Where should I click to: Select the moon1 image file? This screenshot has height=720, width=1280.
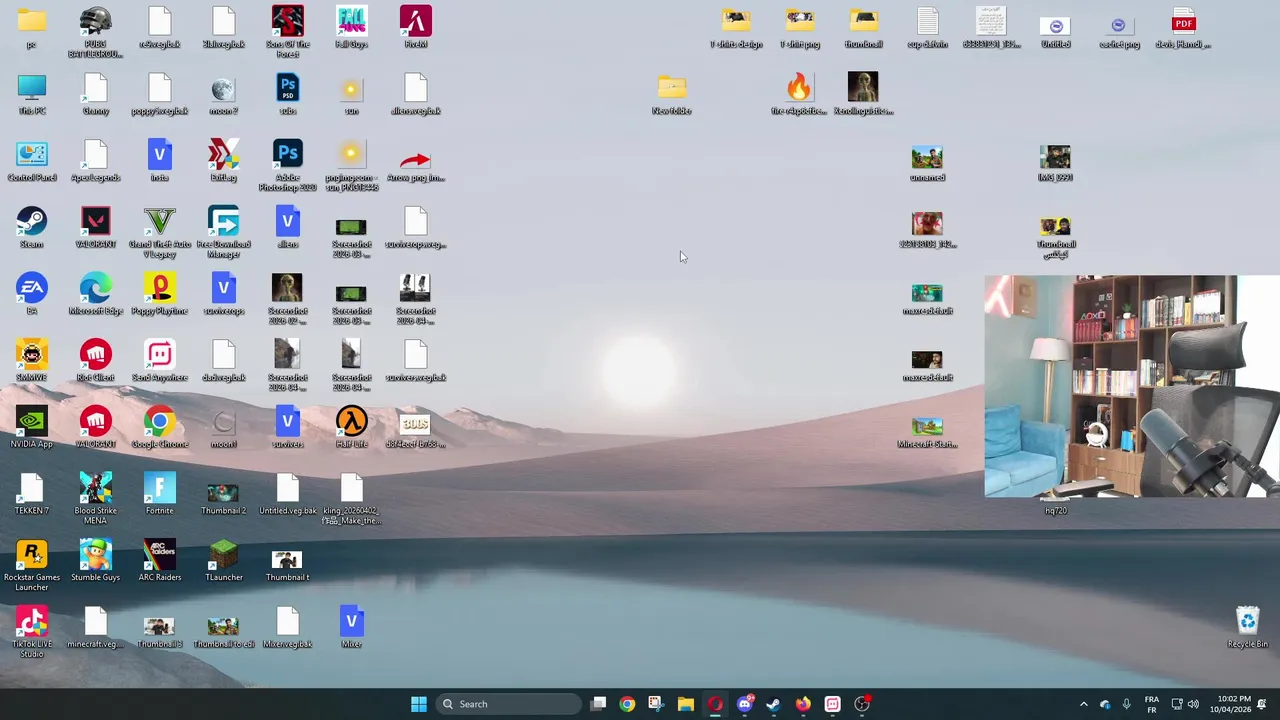point(223,428)
